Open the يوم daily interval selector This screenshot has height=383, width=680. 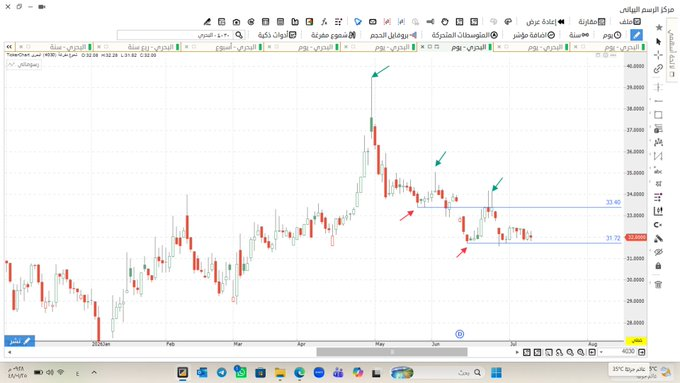[612, 35]
